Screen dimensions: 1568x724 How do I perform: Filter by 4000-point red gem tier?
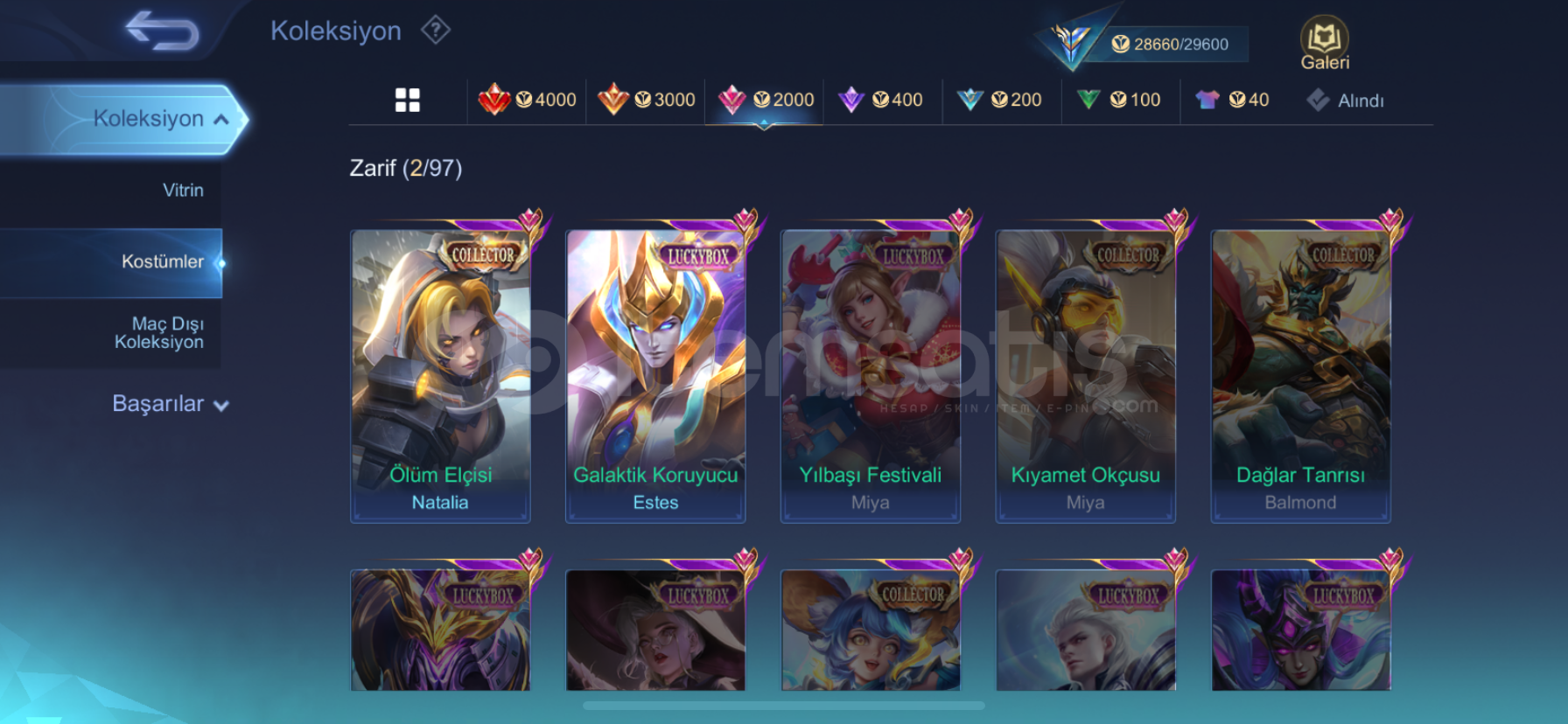coord(528,100)
